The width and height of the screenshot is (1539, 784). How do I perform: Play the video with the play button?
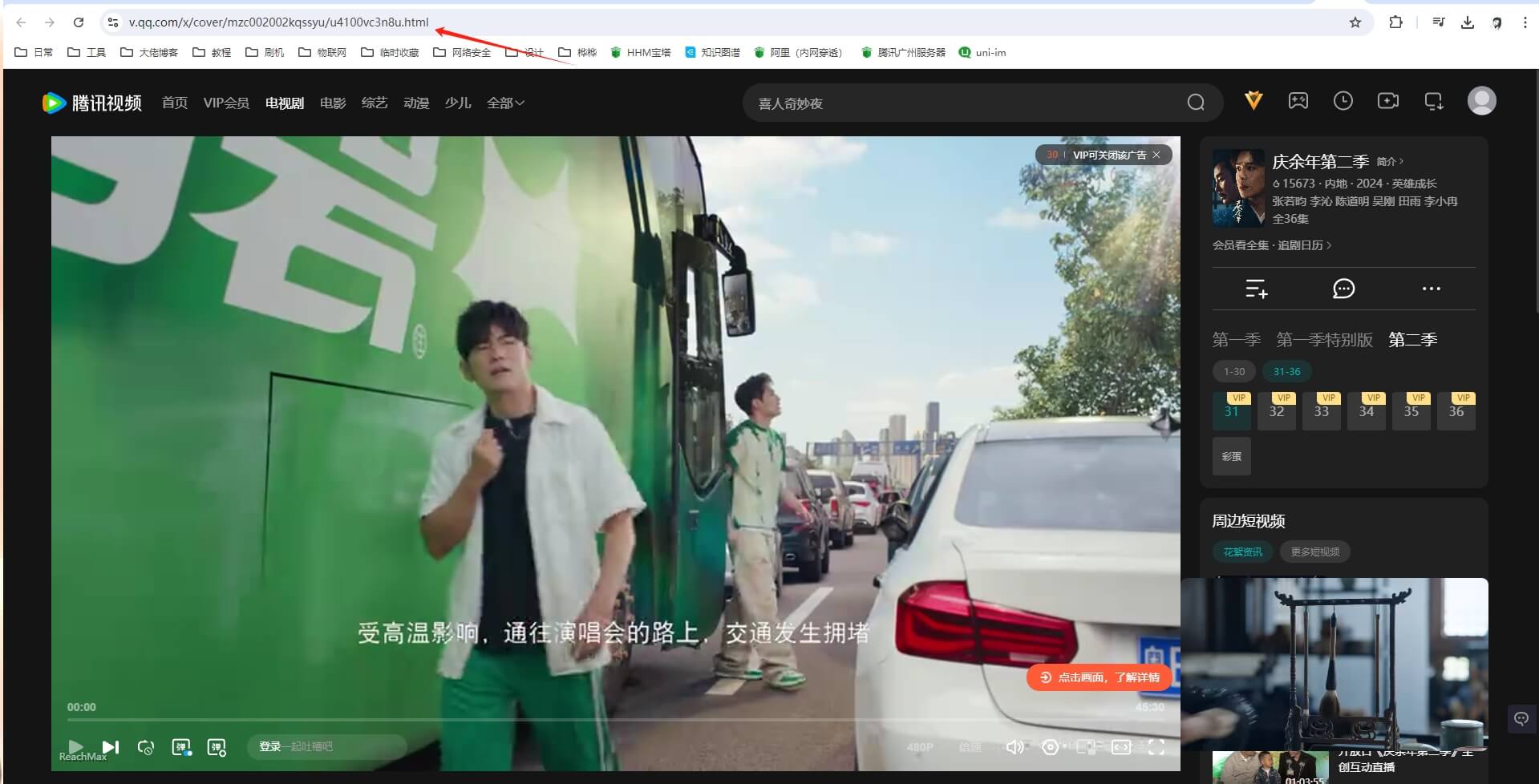pyautogui.click(x=76, y=747)
